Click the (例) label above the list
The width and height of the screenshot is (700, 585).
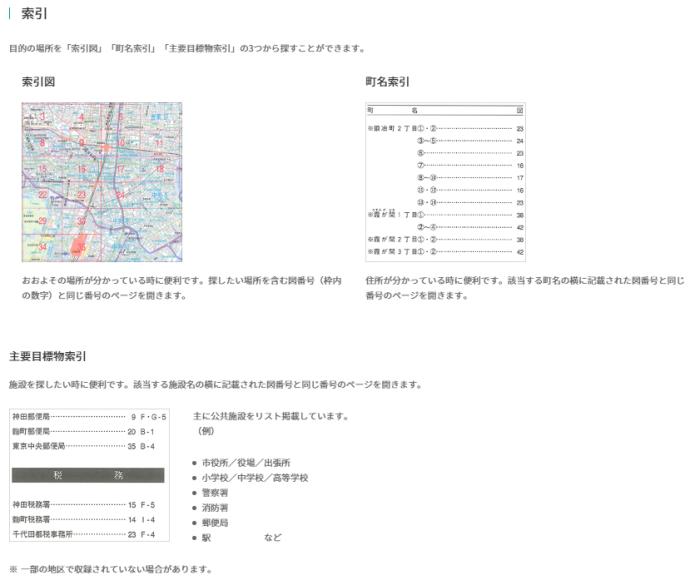coord(205,431)
